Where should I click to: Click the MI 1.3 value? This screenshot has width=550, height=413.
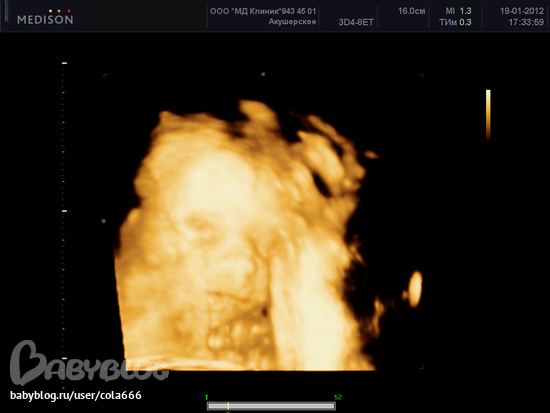(x=458, y=11)
